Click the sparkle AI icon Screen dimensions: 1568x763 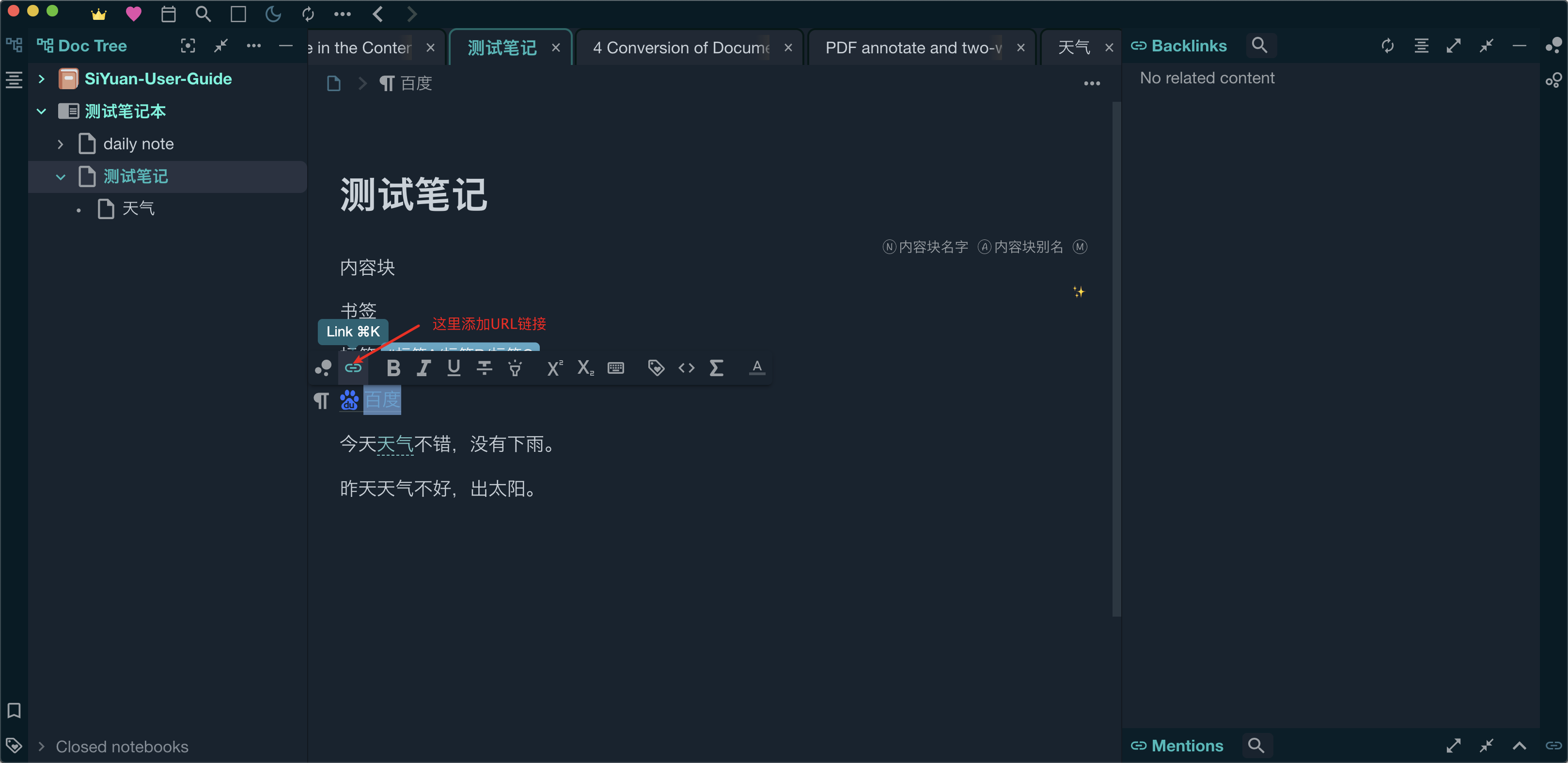pos(1079,292)
